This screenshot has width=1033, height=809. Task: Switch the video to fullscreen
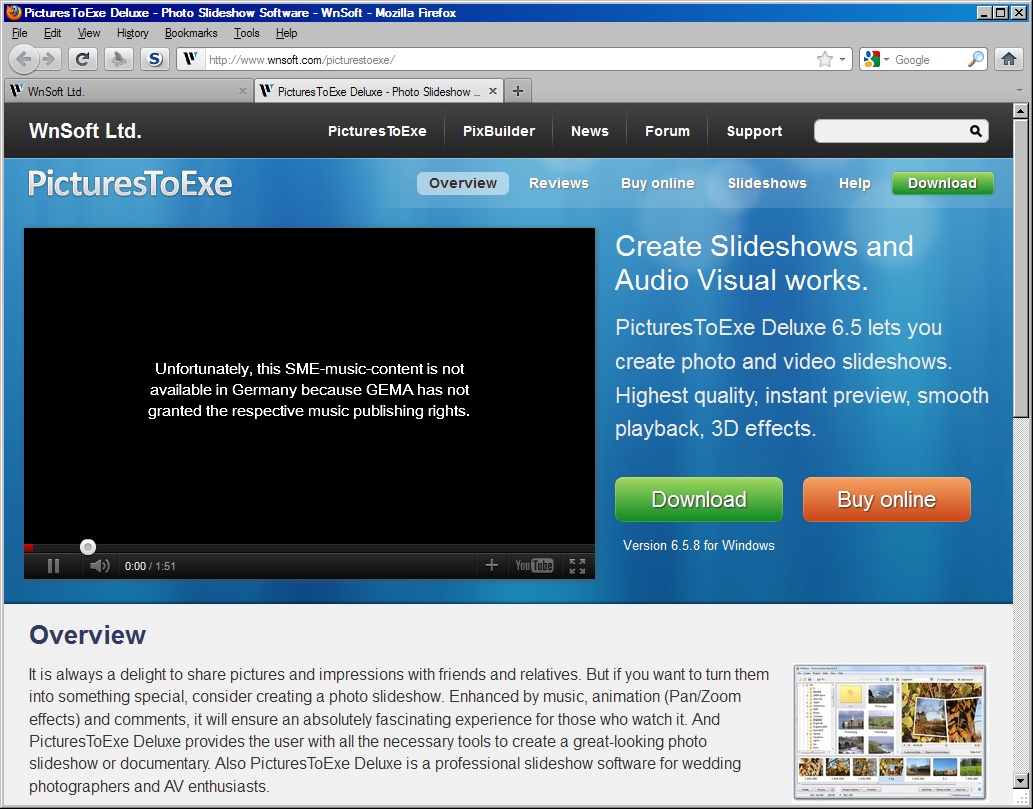click(x=577, y=566)
